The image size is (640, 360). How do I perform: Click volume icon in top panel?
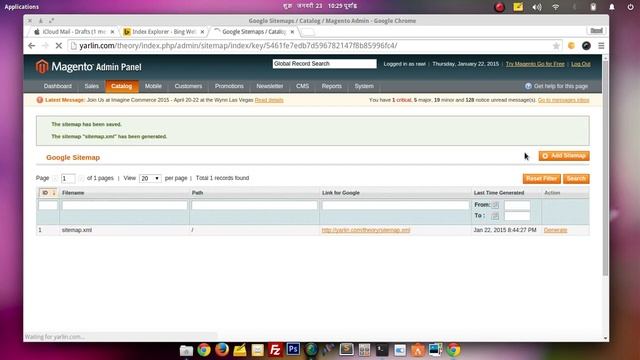[537, 7]
